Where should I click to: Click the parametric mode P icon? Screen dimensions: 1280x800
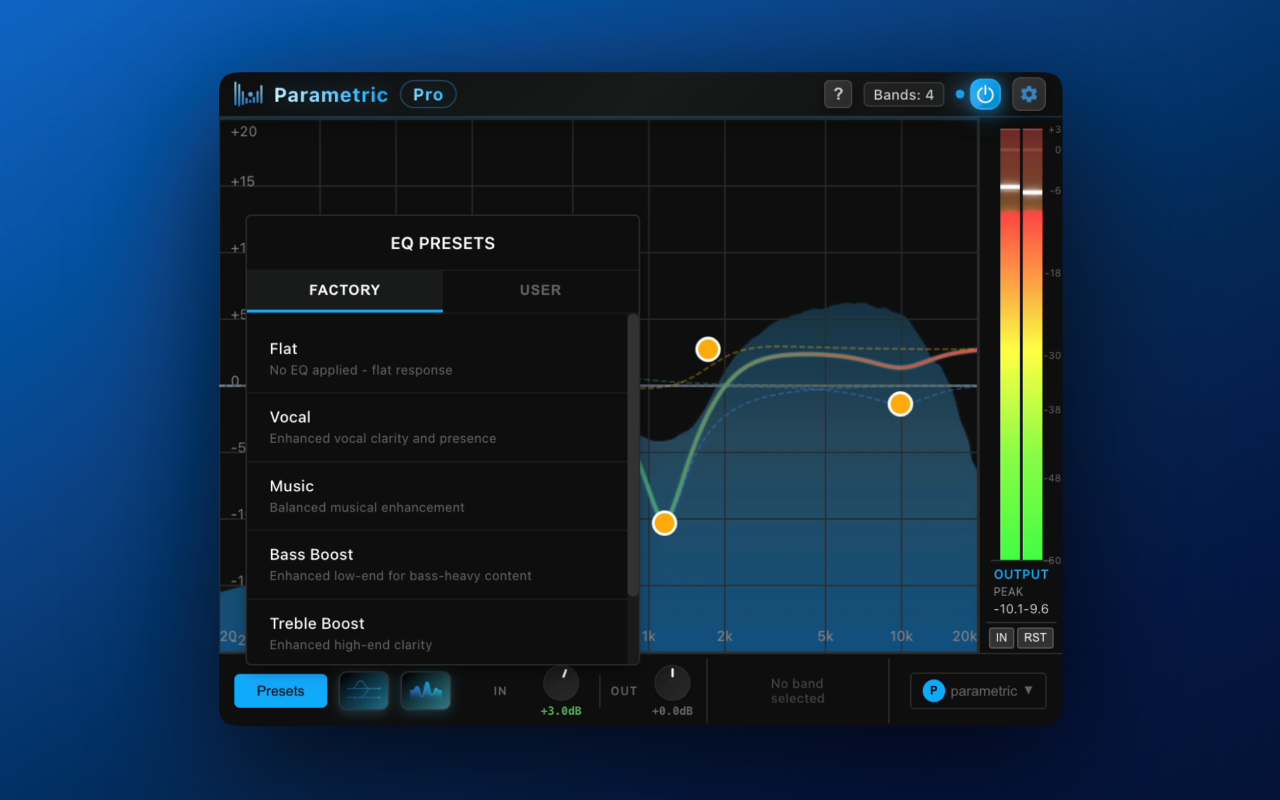click(934, 690)
